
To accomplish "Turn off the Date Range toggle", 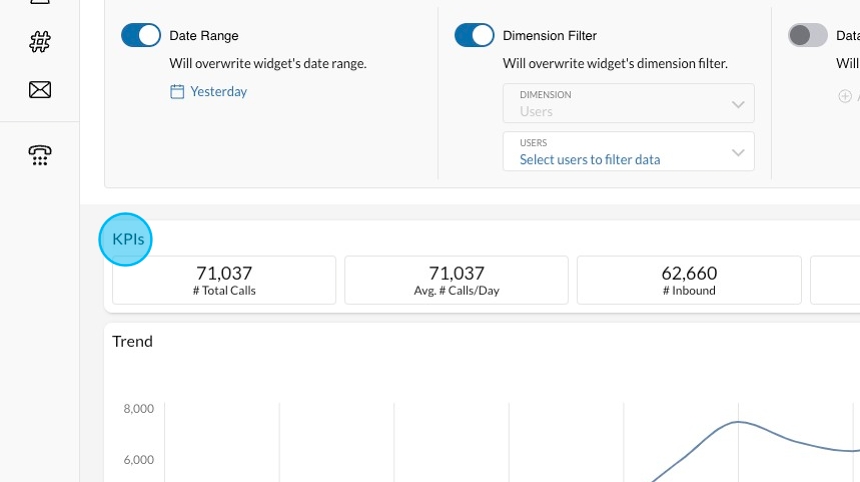I will 141,36.
